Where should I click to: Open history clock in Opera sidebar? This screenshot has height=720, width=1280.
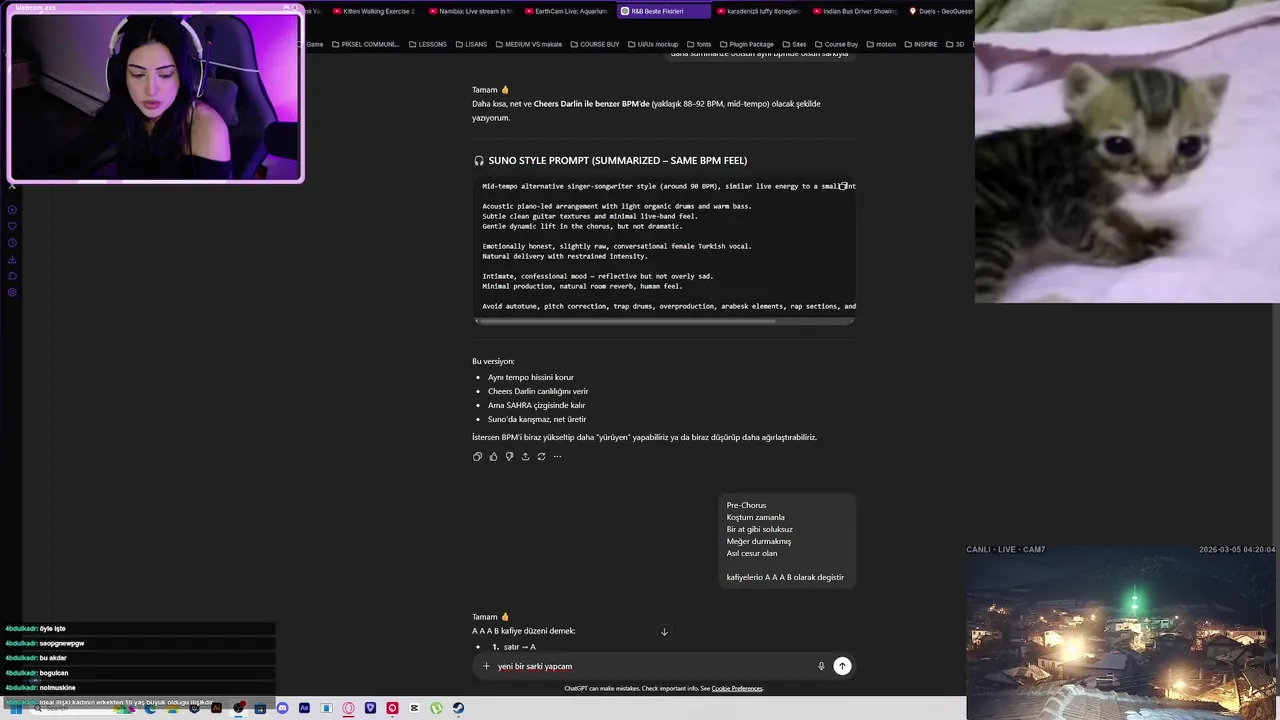tap(12, 243)
